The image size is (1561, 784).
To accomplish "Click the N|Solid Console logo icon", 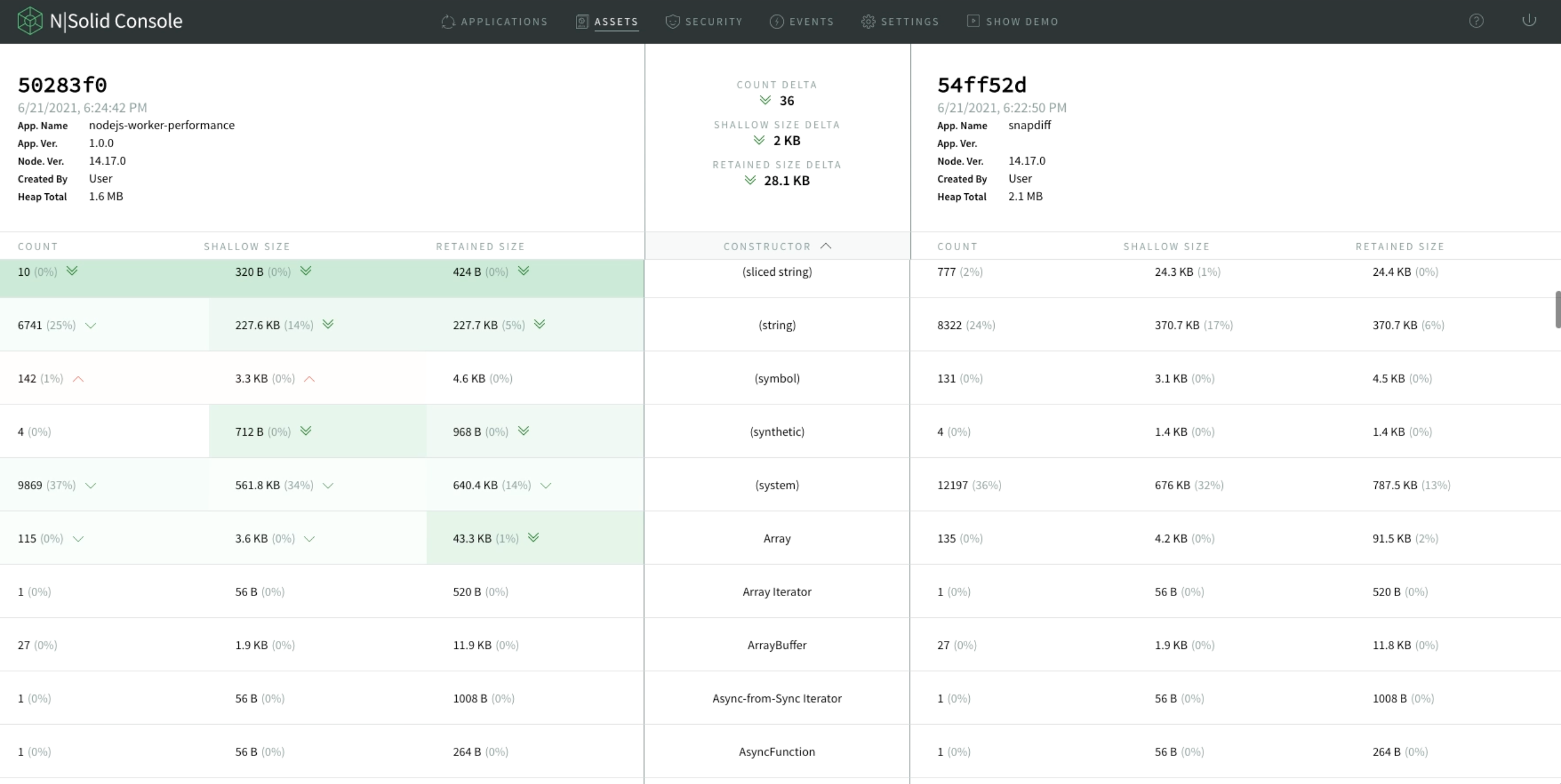I will pos(29,21).
